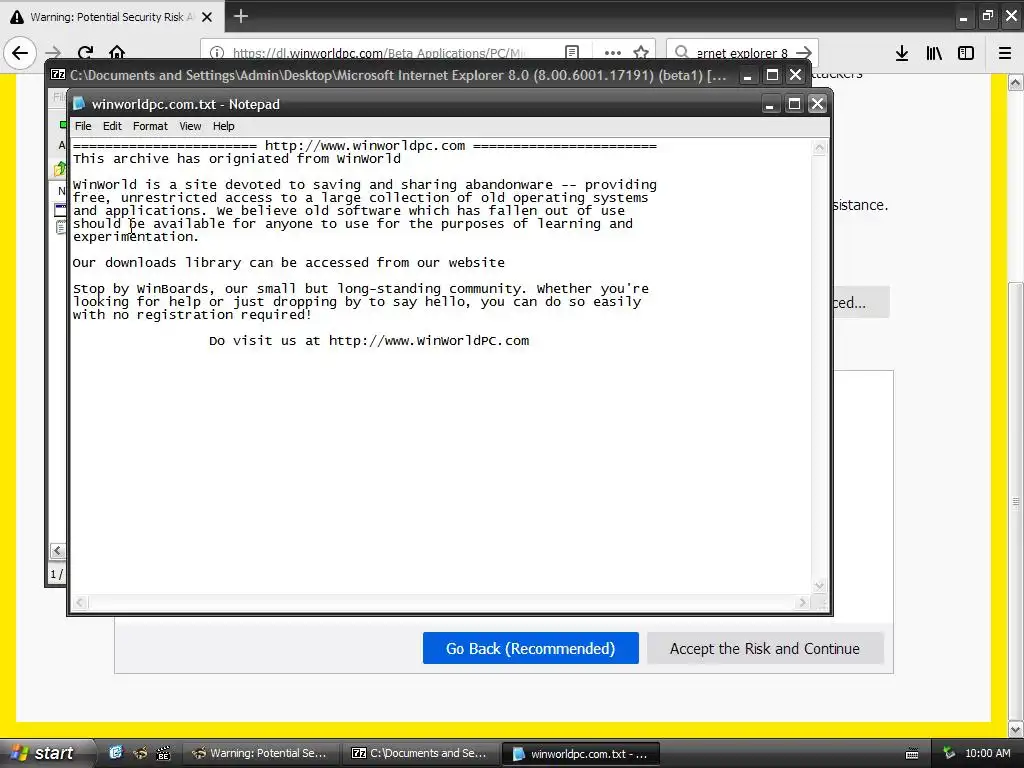The width and height of the screenshot is (1024, 768).
Task: Click 'Do visit us at http://www.WinWorldPC.com' line
Action: [x=369, y=340]
